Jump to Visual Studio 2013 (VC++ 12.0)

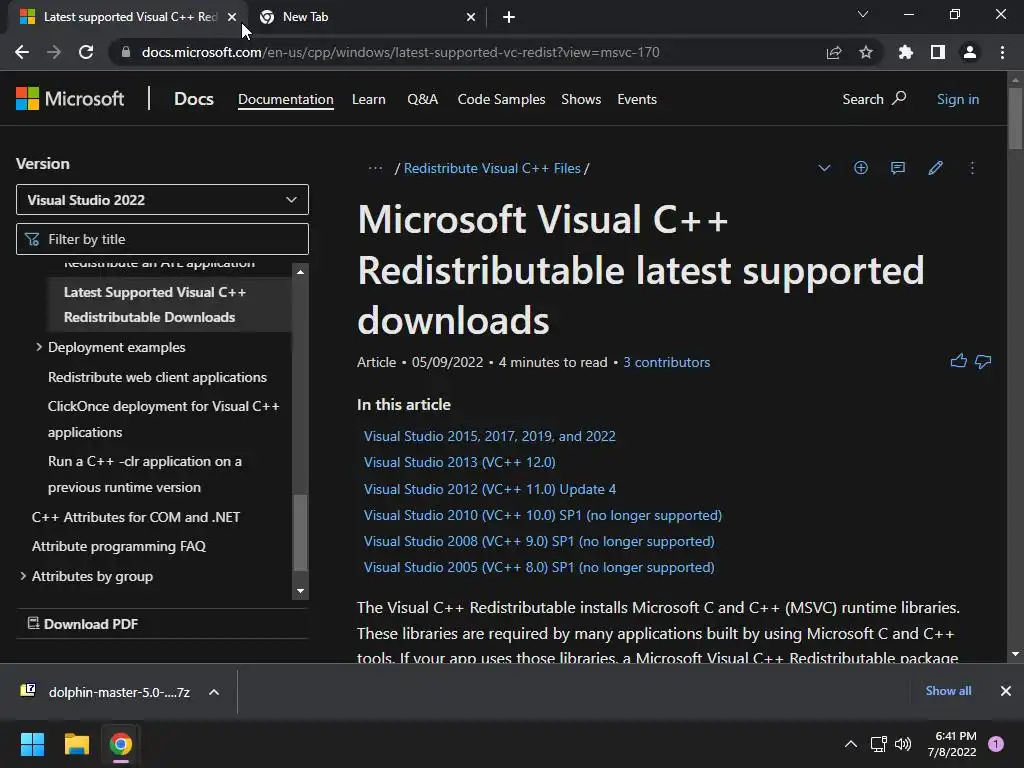[459, 462]
